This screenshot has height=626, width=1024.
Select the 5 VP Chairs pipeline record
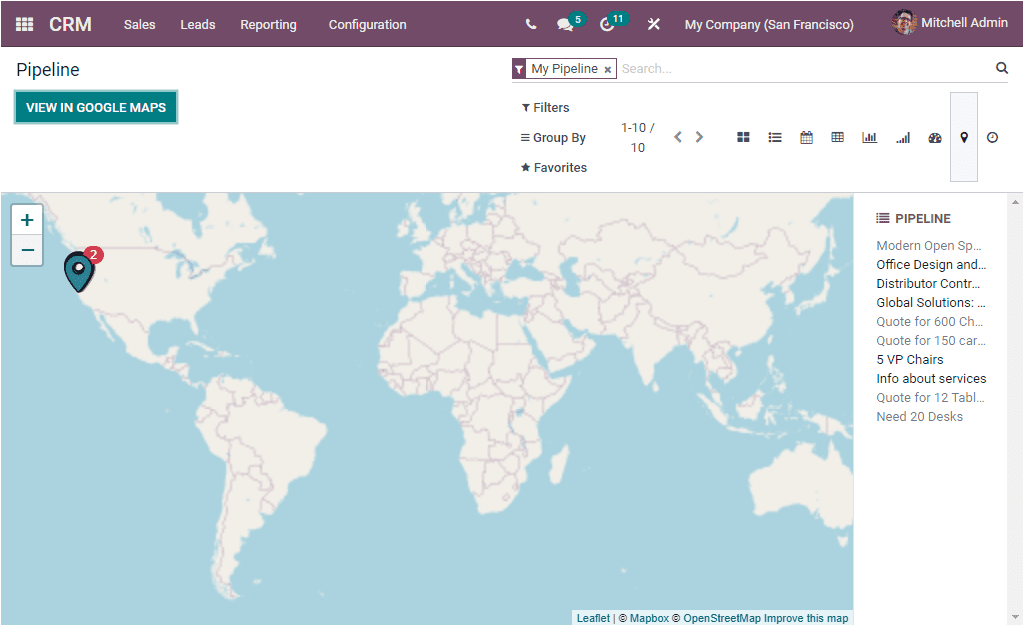pos(909,359)
